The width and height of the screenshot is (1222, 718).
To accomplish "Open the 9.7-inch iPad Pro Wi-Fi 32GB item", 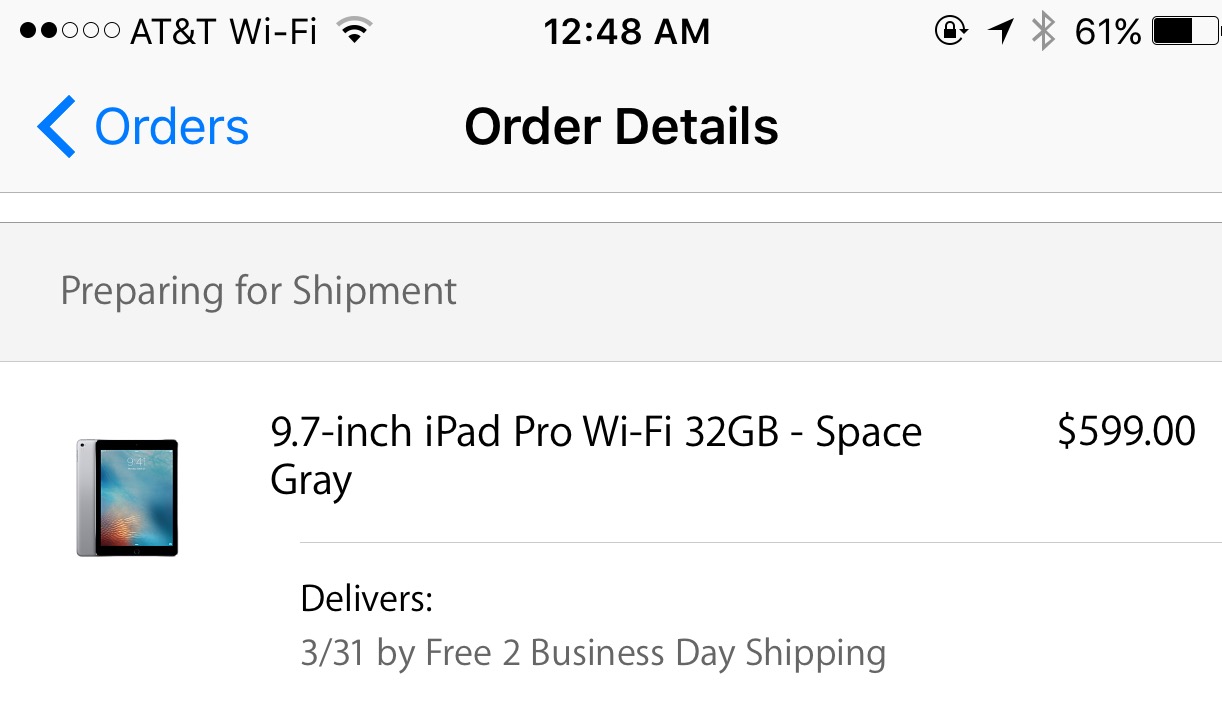I will 540,432.
